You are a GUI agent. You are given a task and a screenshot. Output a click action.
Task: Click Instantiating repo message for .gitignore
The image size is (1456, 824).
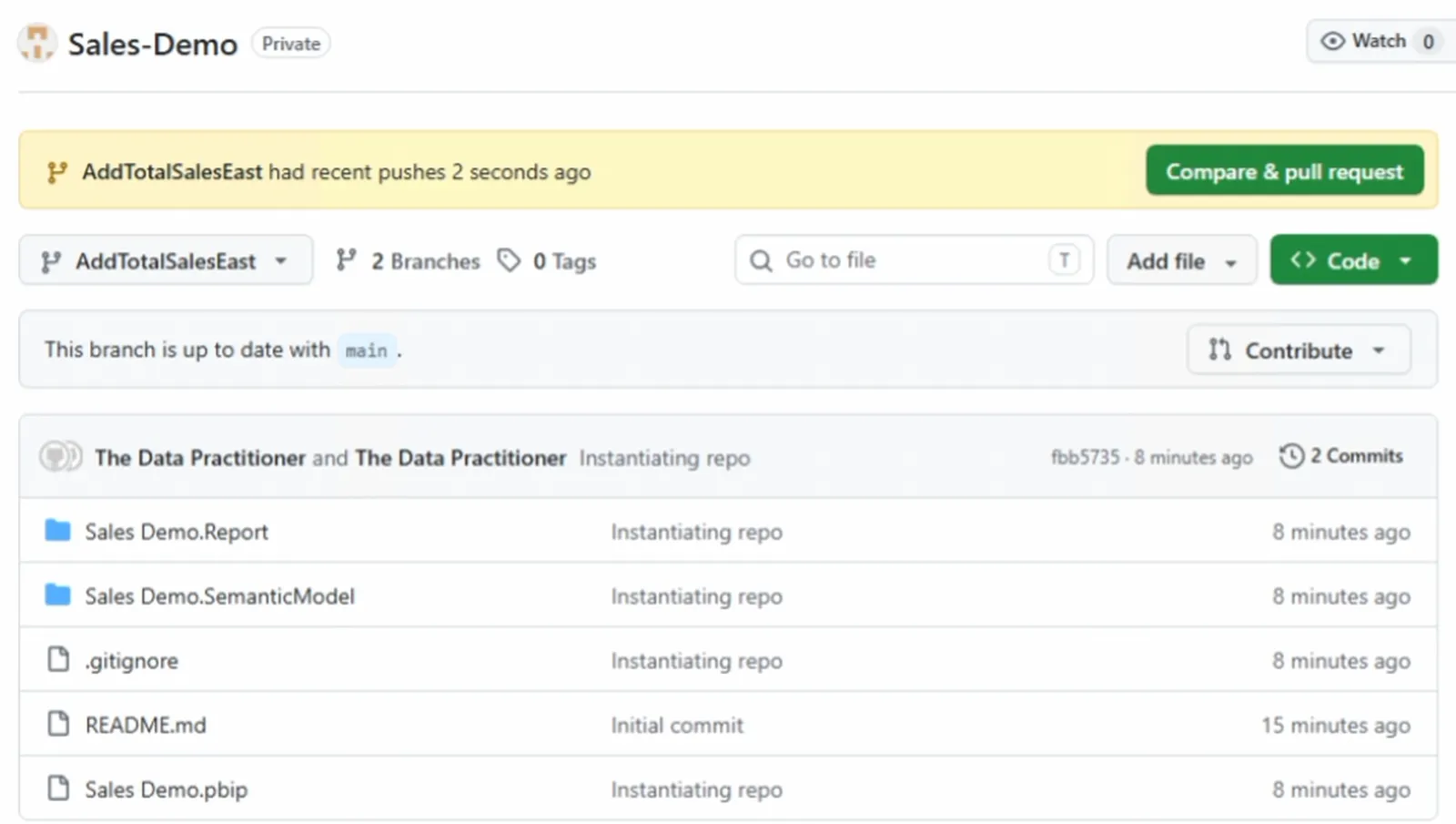coord(696,661)
